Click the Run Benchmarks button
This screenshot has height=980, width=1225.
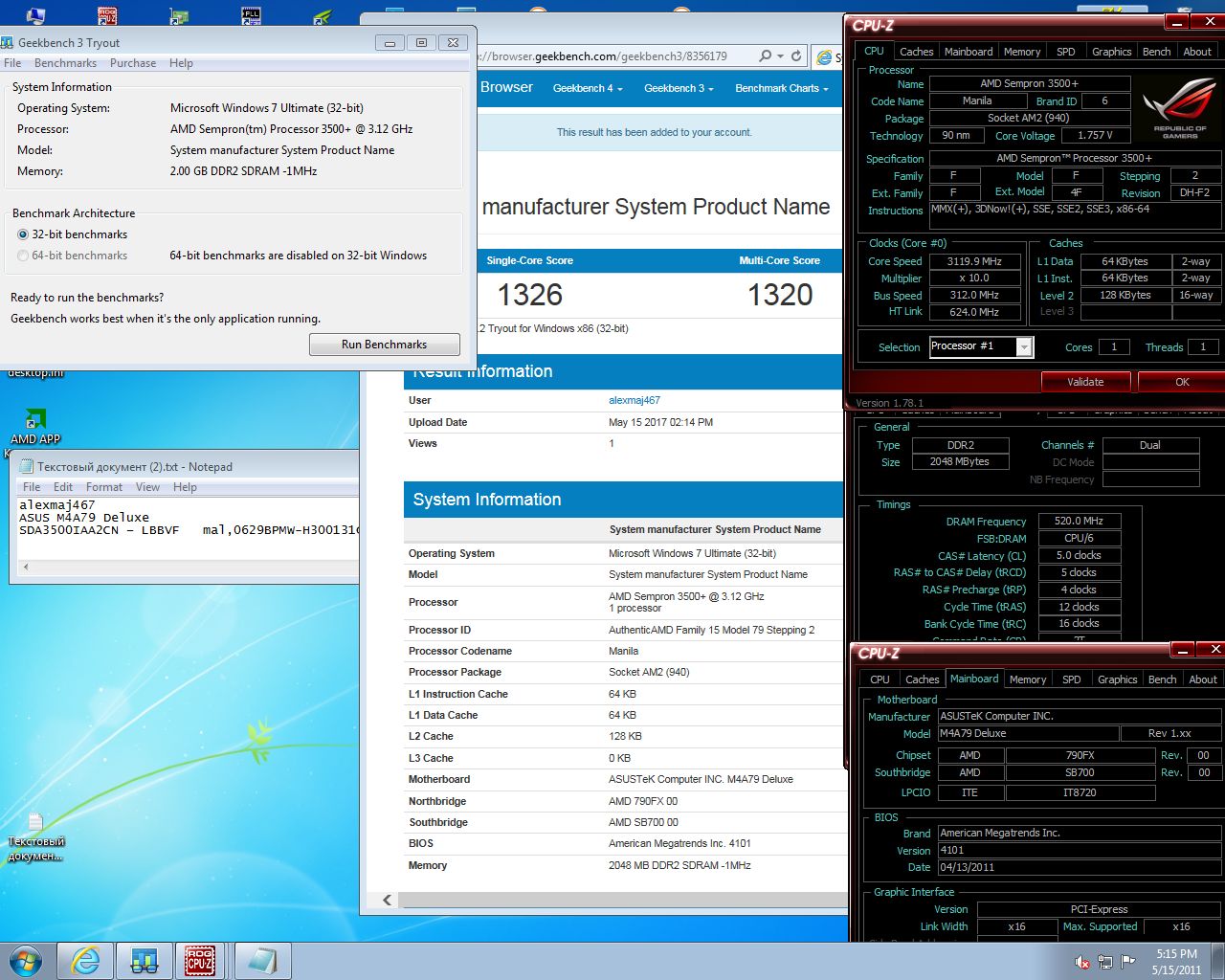click(385, 345)
